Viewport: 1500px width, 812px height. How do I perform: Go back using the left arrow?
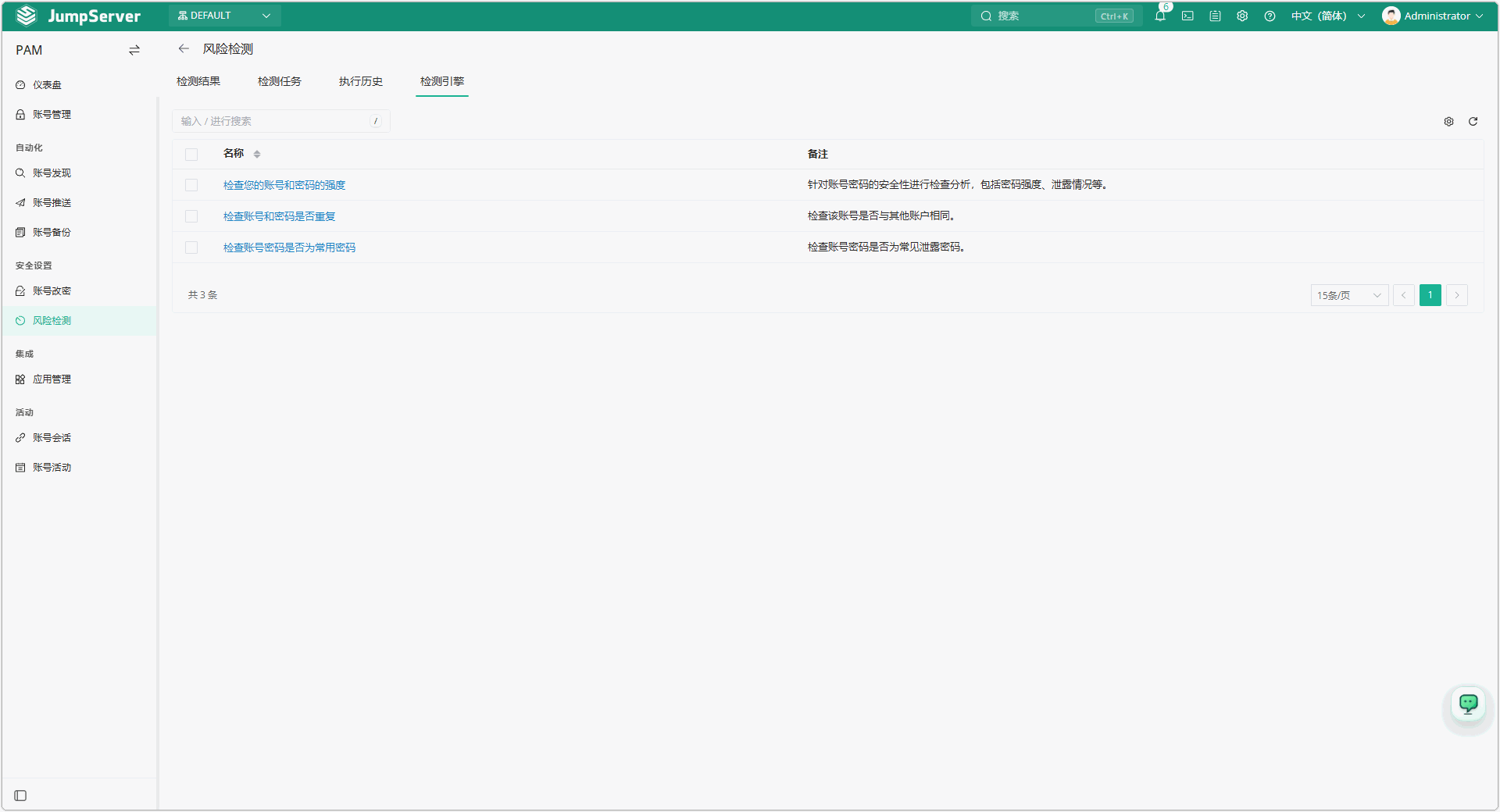[184, 48]
